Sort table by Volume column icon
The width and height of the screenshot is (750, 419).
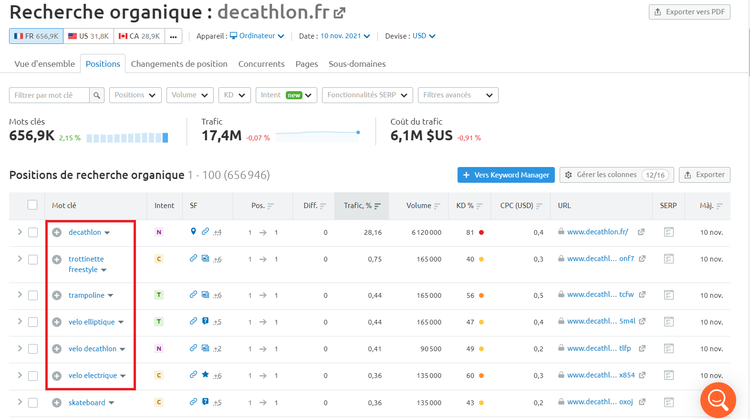[437, 206]
